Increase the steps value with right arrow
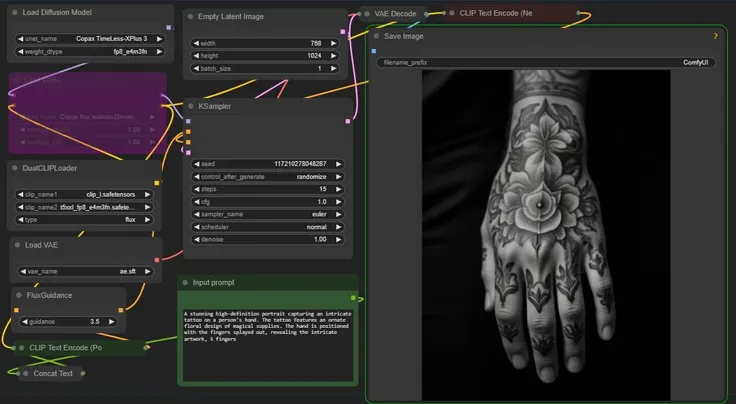The image size is (736, 404). (339, 188)
